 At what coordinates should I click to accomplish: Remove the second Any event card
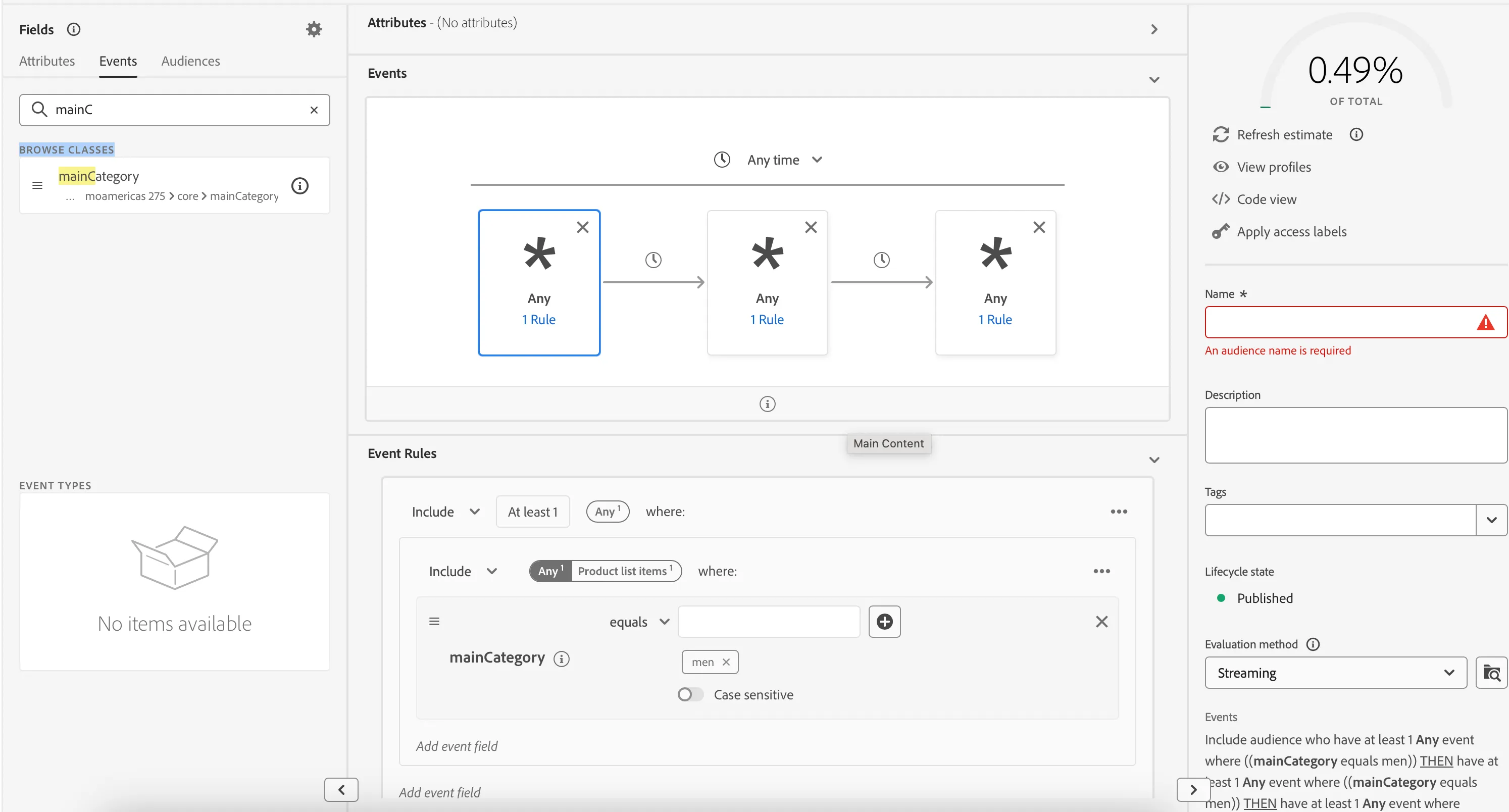[x=811, y=227]
